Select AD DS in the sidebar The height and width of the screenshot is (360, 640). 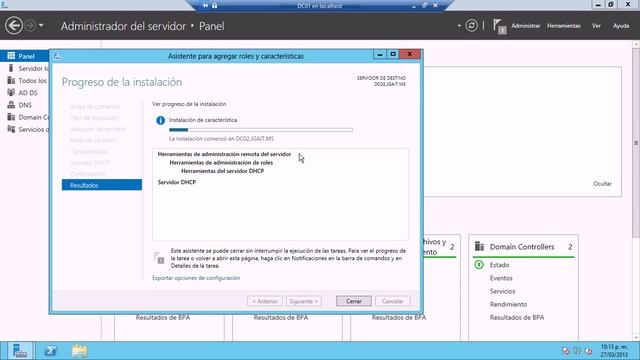[25, 93]
